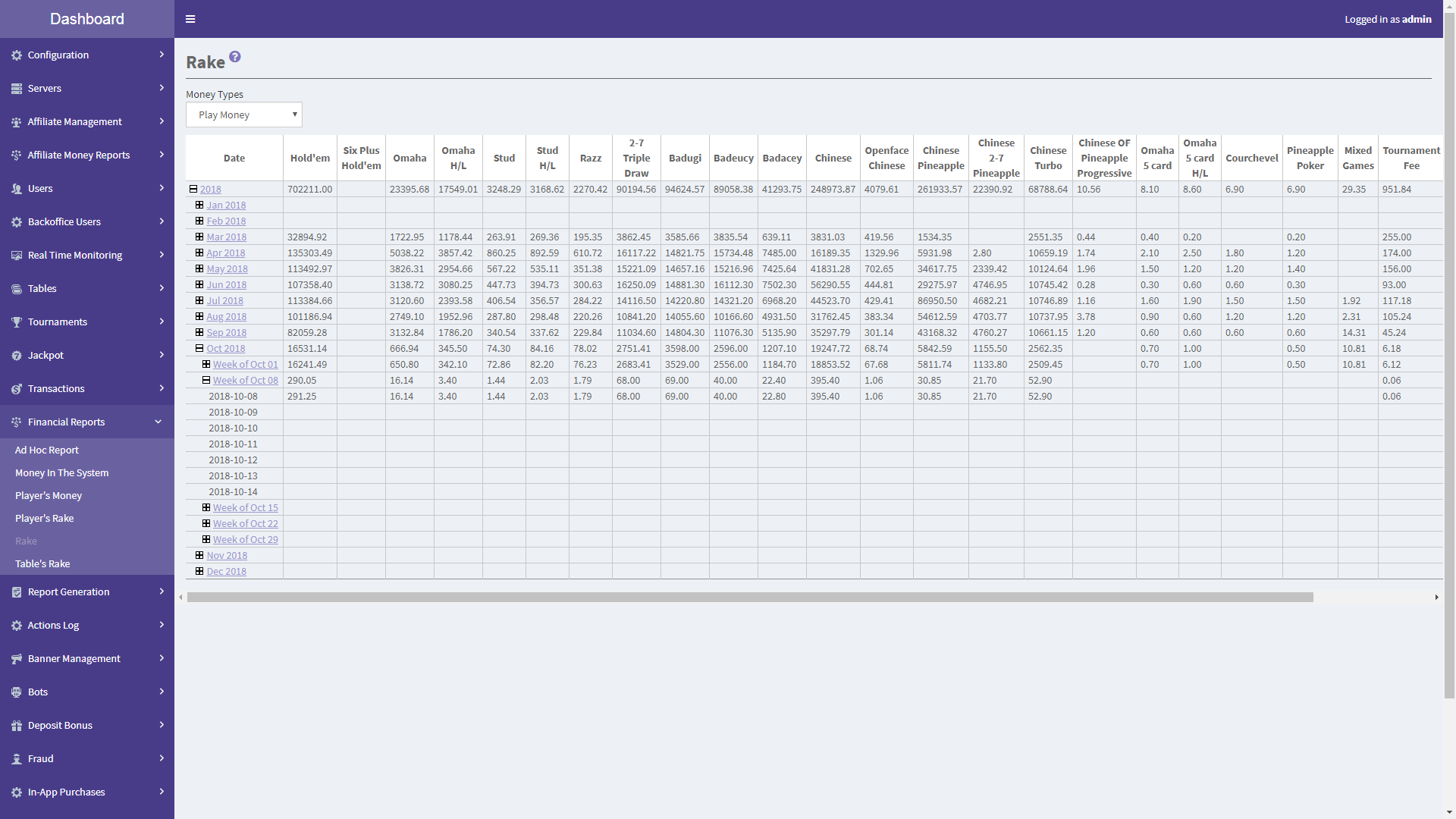Click the Tables icon in sidebar
1456x819 pixels.
coord(17,289)
